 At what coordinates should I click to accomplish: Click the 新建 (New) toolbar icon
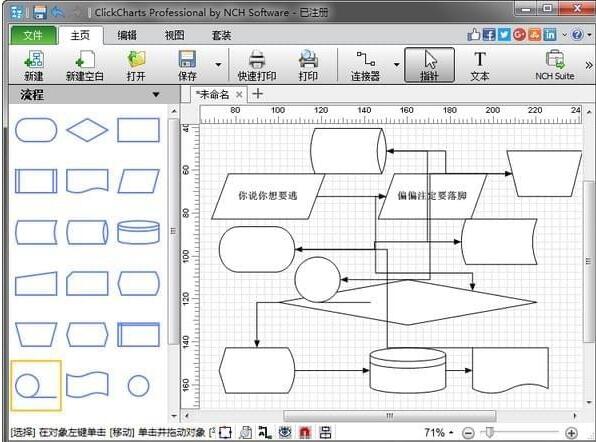coord(34,65)
